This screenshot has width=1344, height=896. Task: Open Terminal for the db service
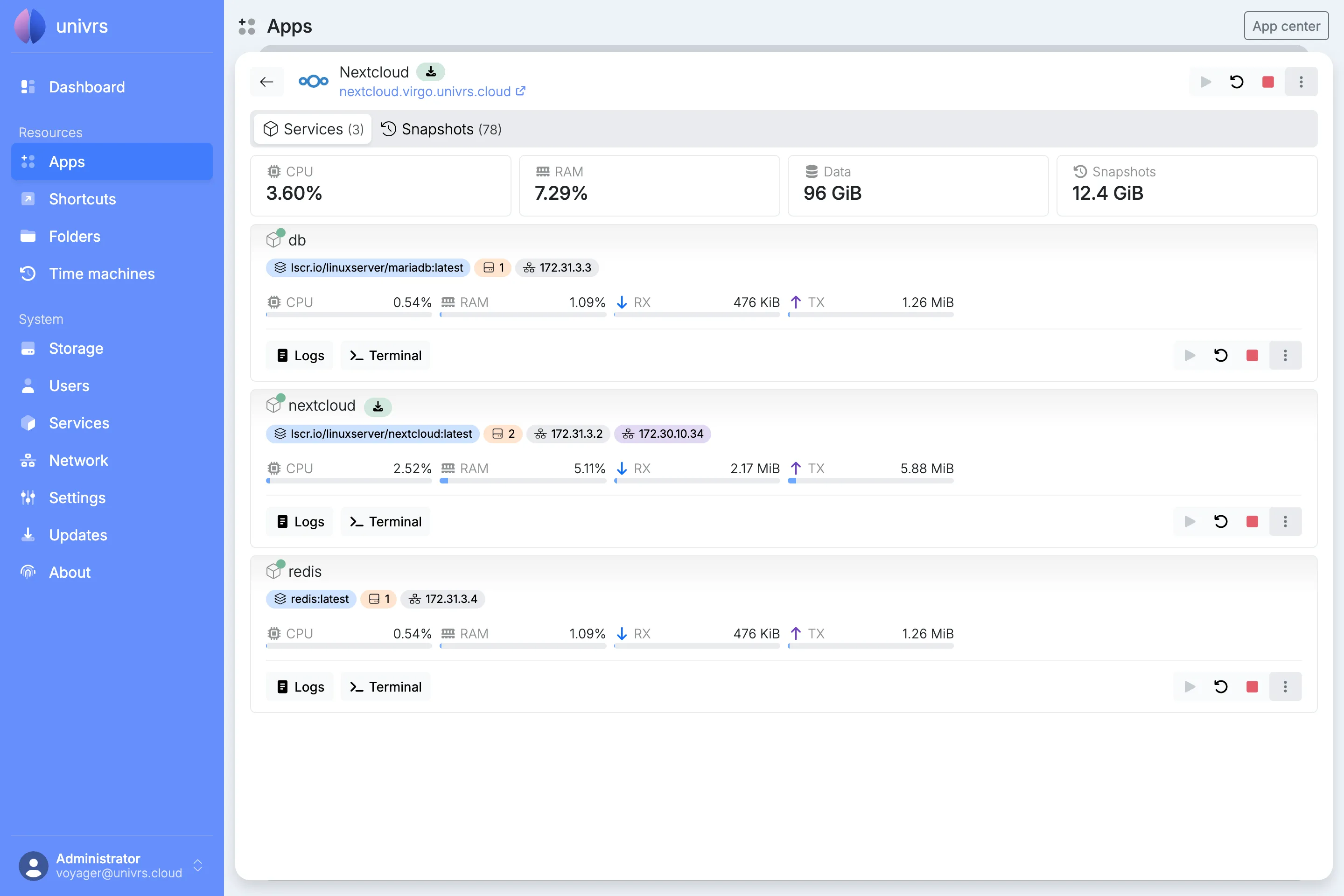(x=386, y=356)
